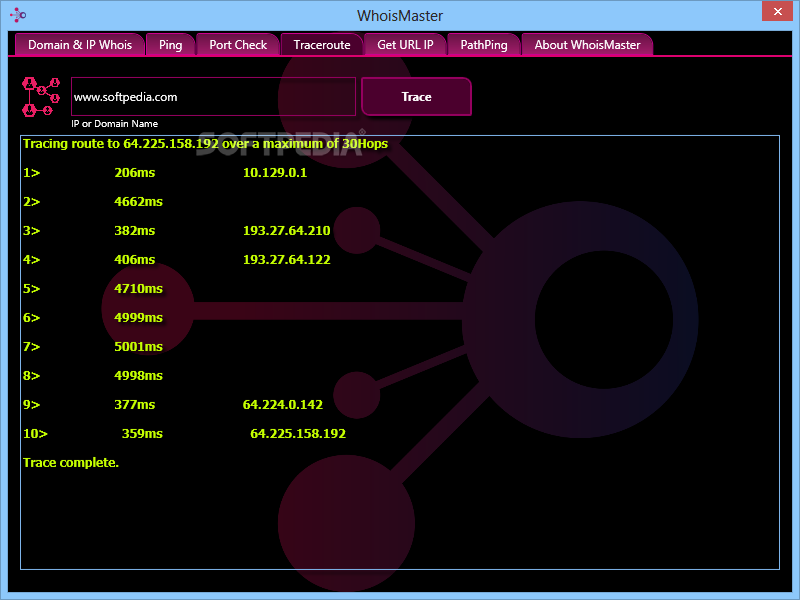Open the Domain & IP Whois tab
This screenshot has width=800, height=600.
80,45
